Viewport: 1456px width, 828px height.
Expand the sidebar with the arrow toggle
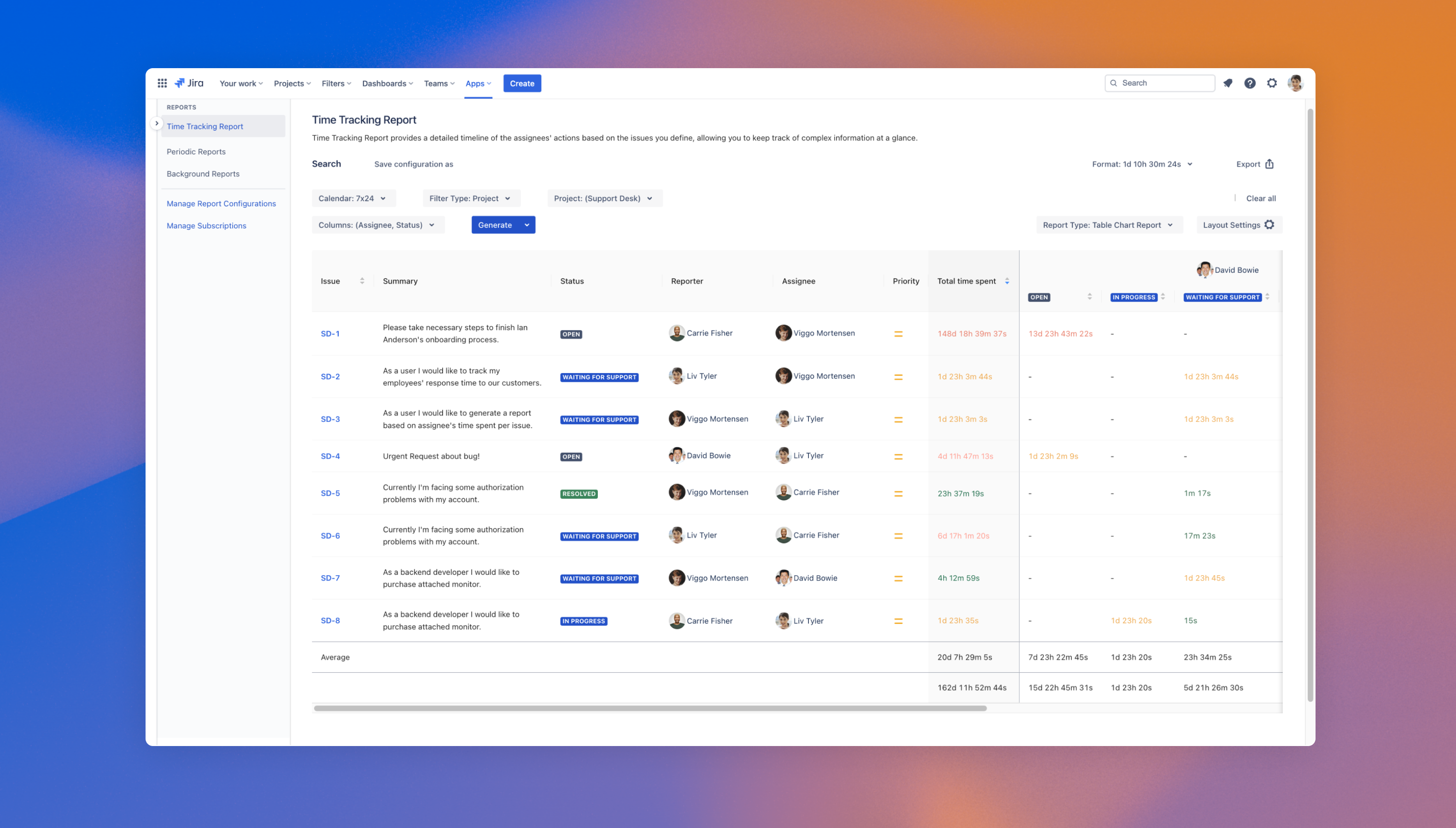(x=157, y=123)
